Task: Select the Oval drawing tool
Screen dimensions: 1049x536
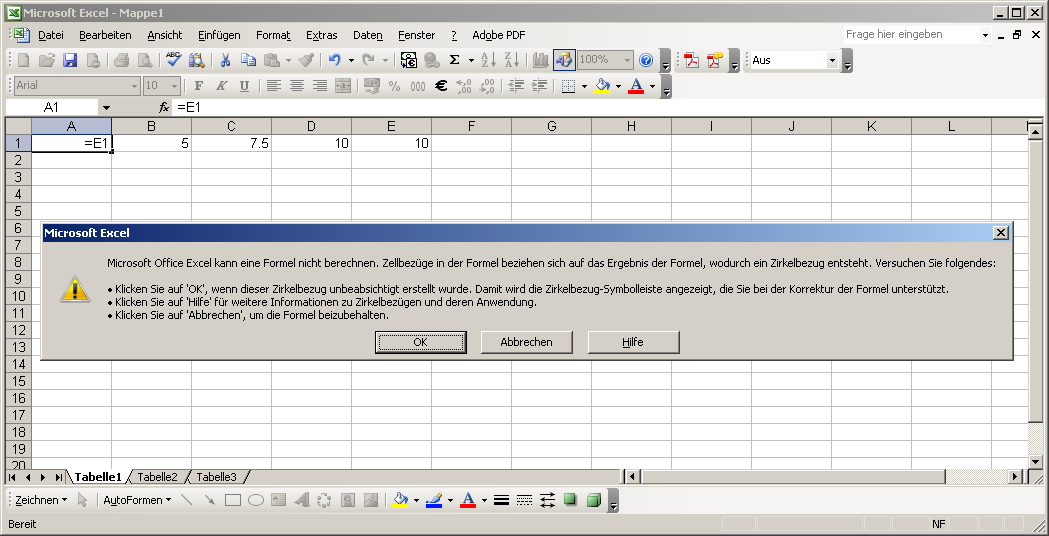Action: tap(256, 500)
